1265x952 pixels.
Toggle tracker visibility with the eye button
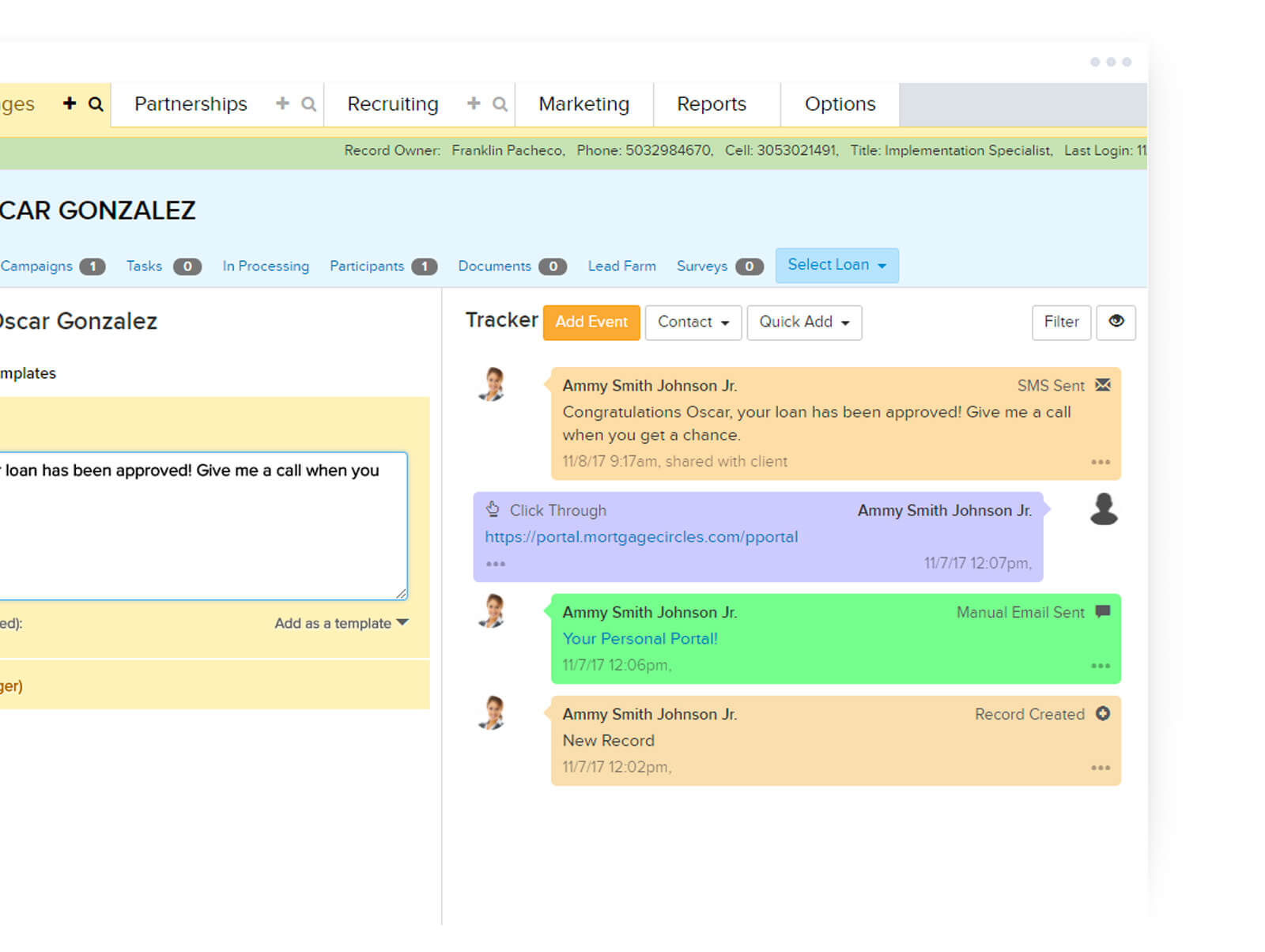[x=1116, y=322]
